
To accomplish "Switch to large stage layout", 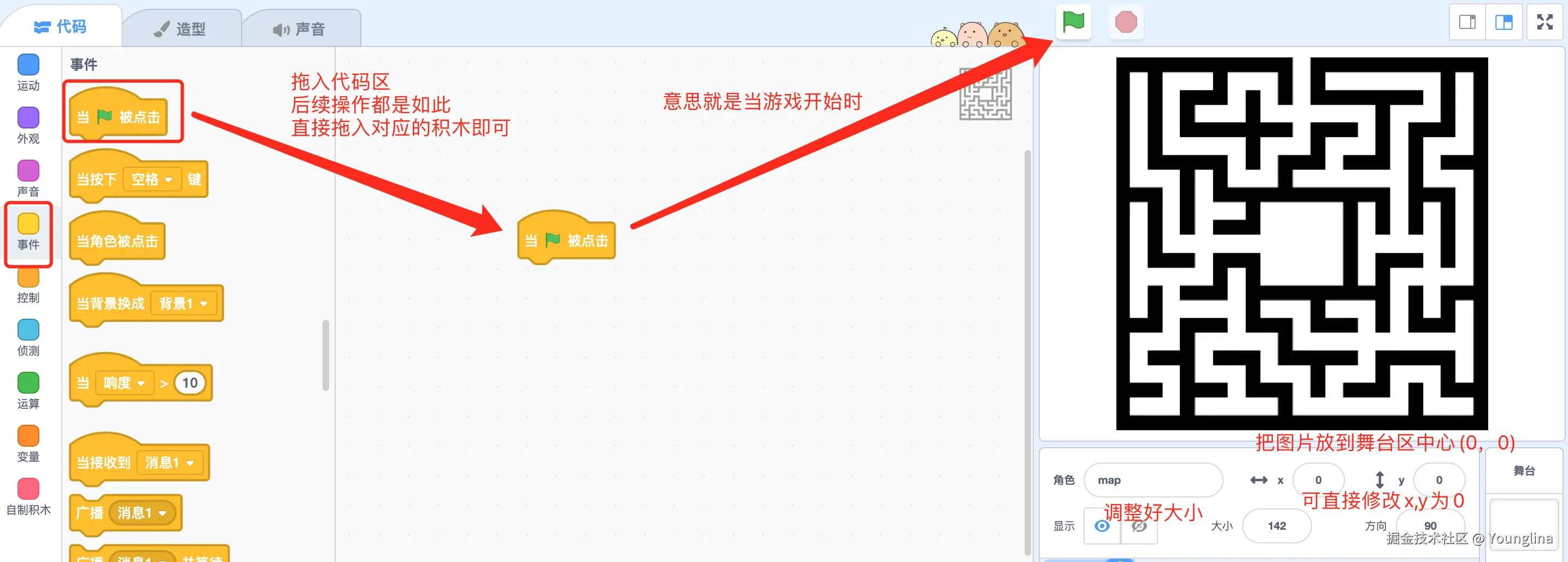I will (1503, 22).
